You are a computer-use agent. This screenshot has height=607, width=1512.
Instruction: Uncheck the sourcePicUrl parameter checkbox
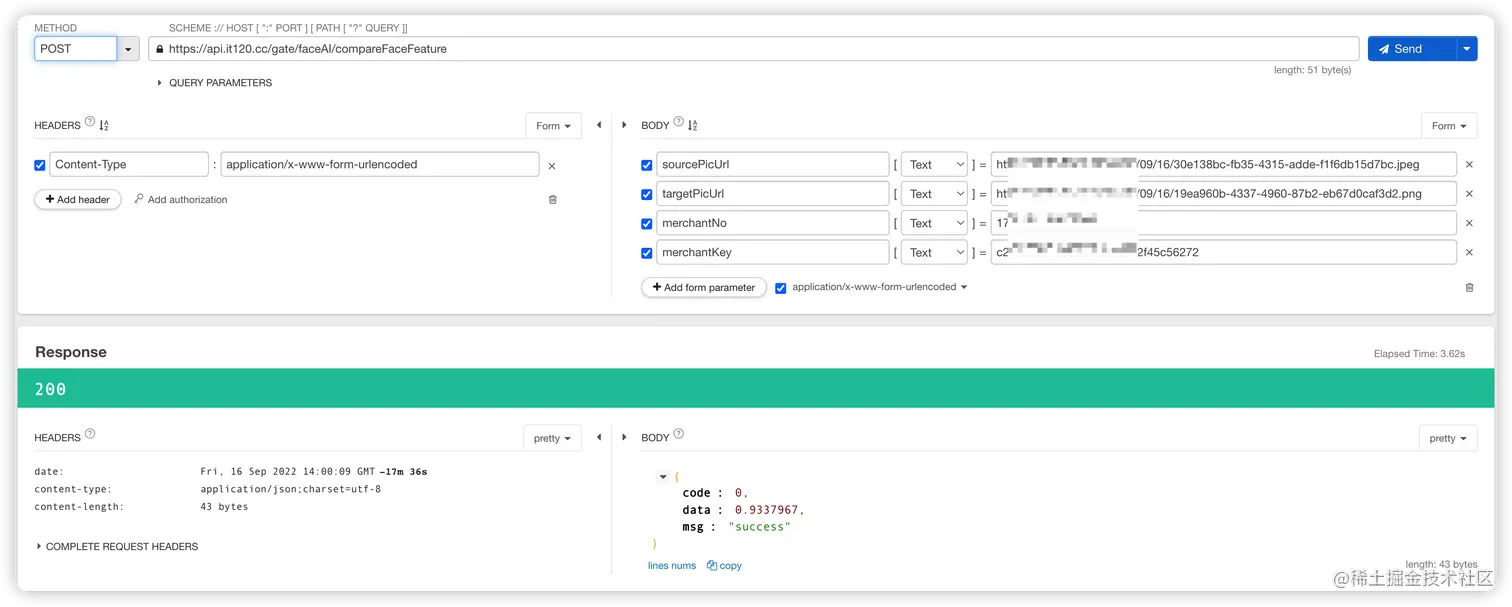(647, 165)
